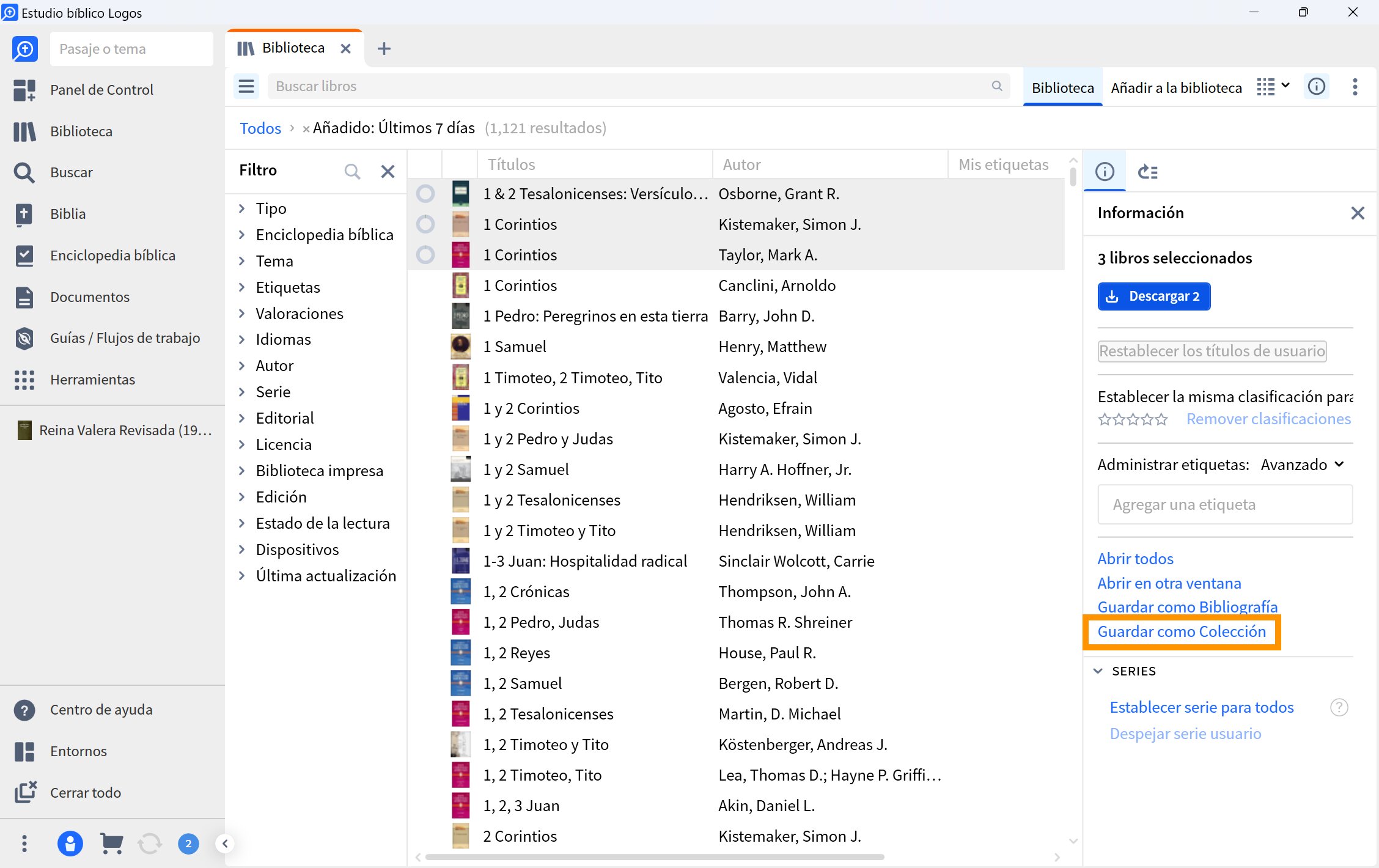Expand the Serie filter
This screenshot has height=868, width=1379.
(x=242, y=392)
